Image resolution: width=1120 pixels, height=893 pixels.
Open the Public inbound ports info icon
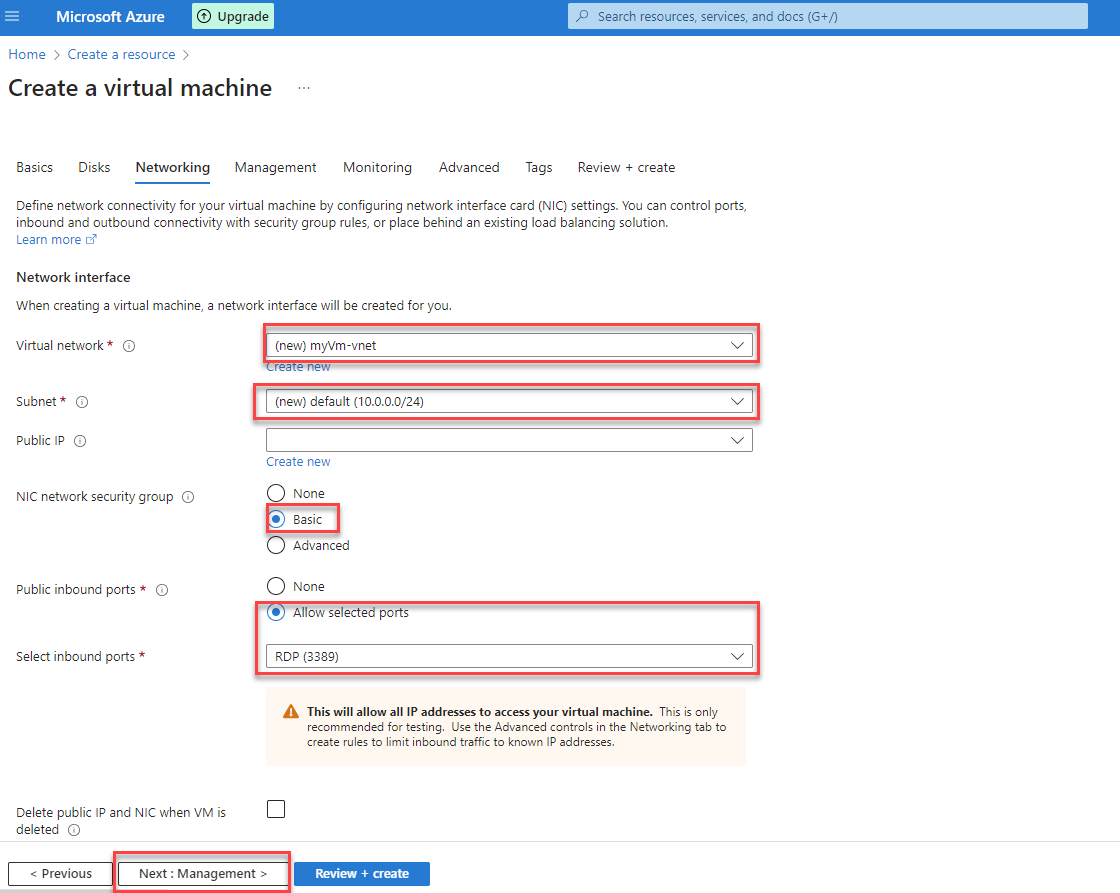pos(162,590)
